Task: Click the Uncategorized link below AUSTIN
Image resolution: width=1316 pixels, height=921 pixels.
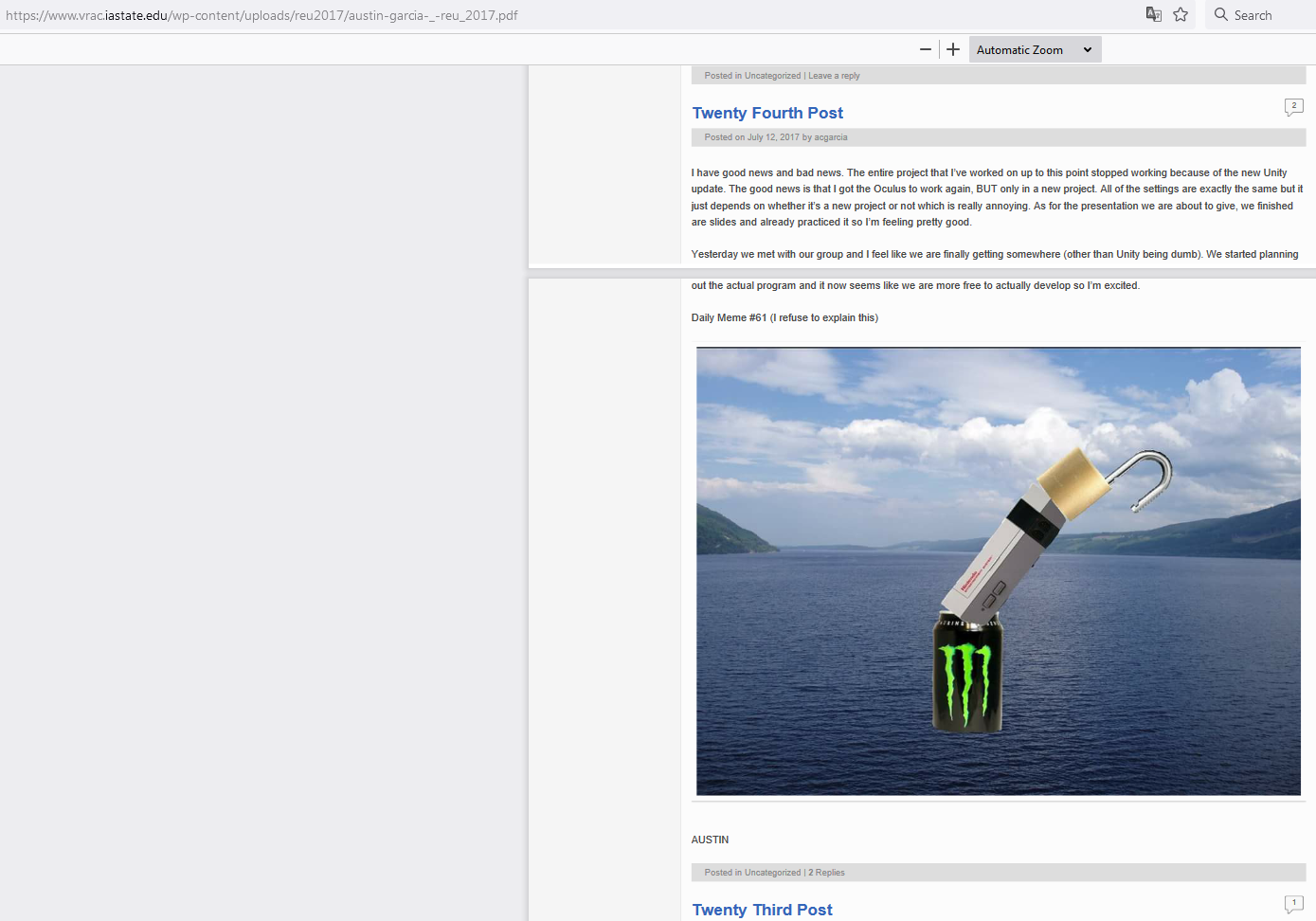Action: pos(772,873)
